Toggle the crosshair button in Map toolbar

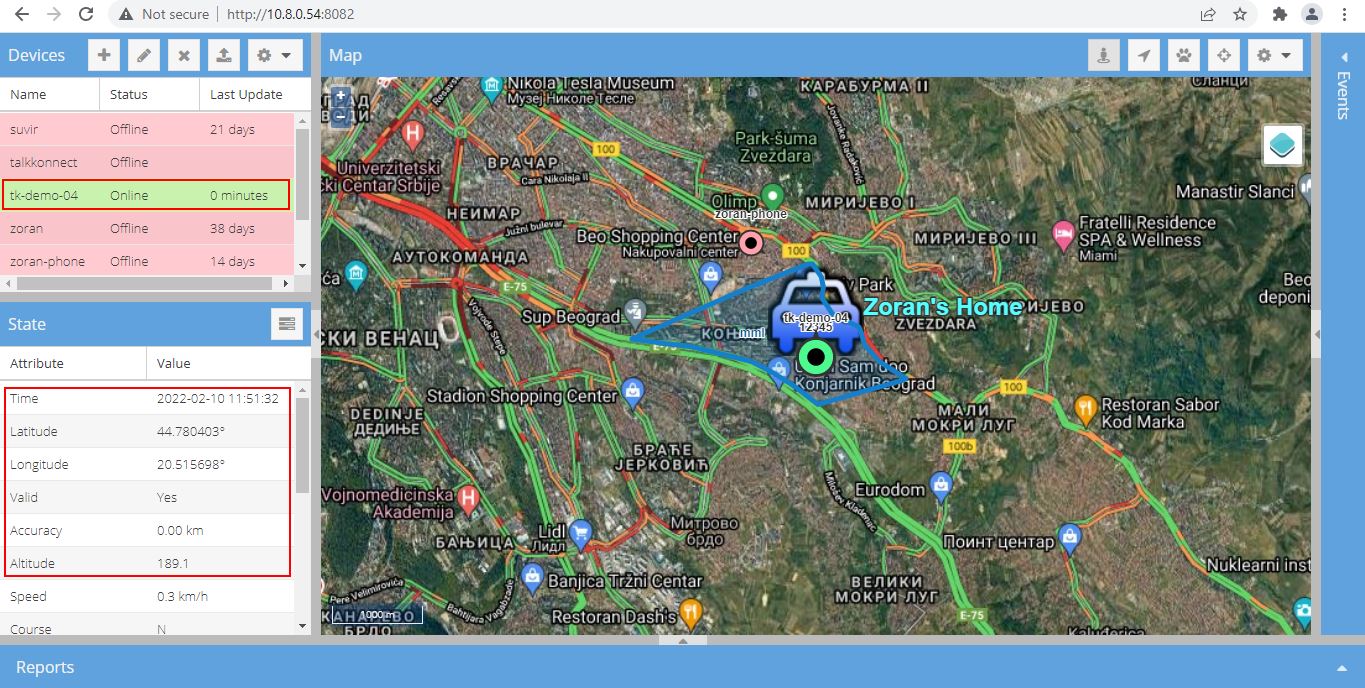1224,56
